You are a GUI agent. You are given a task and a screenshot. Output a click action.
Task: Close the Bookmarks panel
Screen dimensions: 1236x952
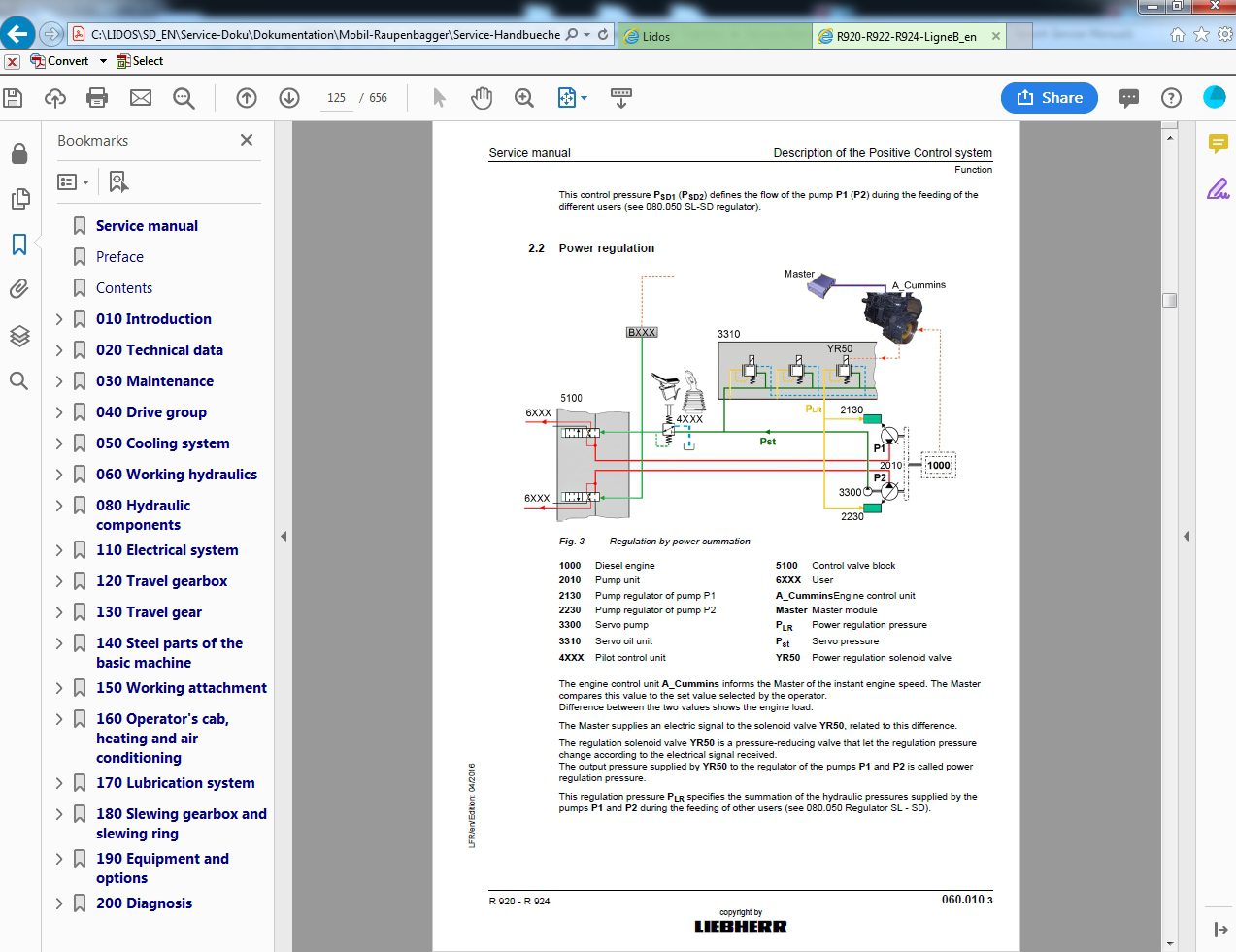[247, 140]
